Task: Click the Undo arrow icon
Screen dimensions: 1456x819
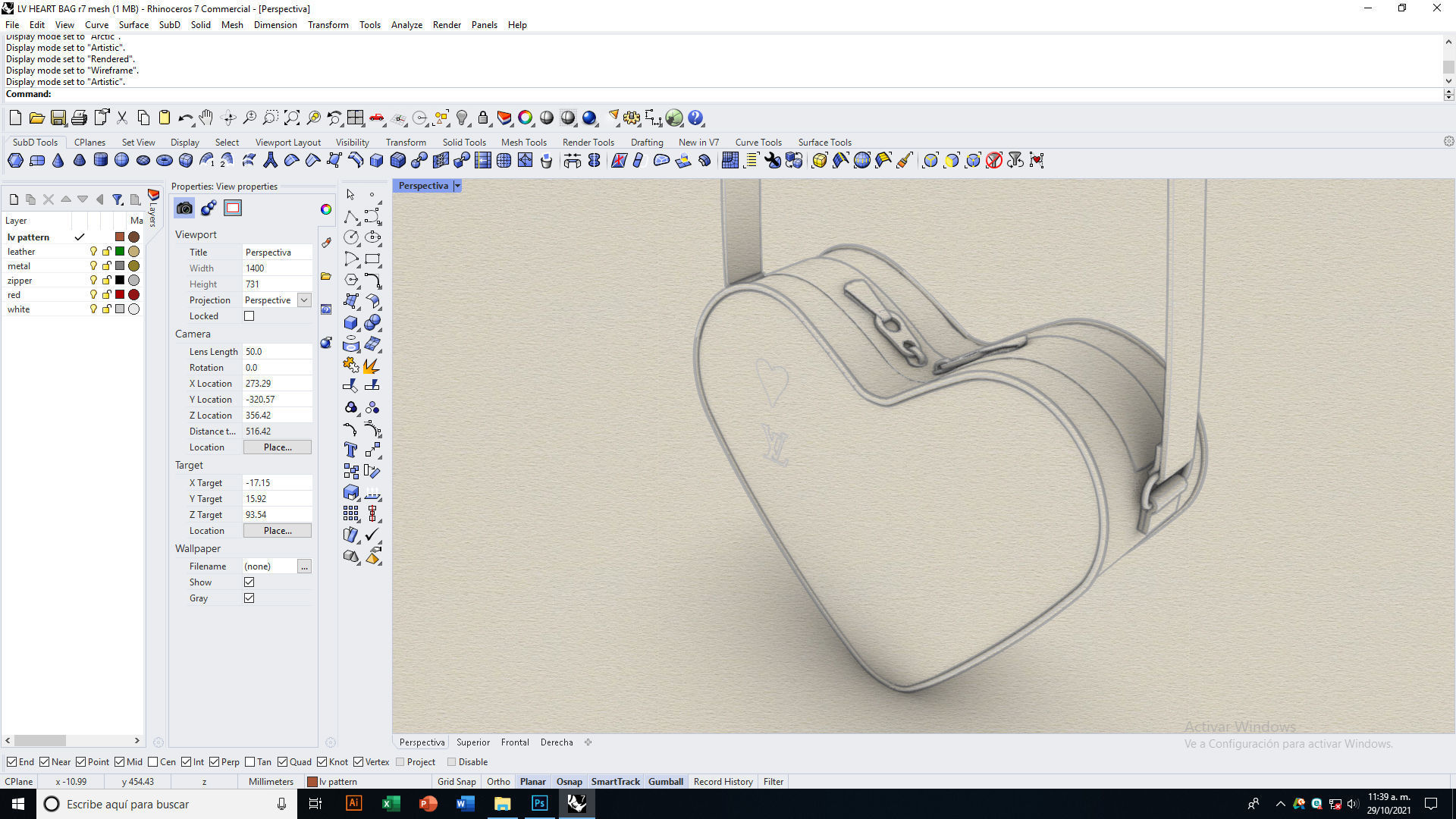Action: (185, 118)
